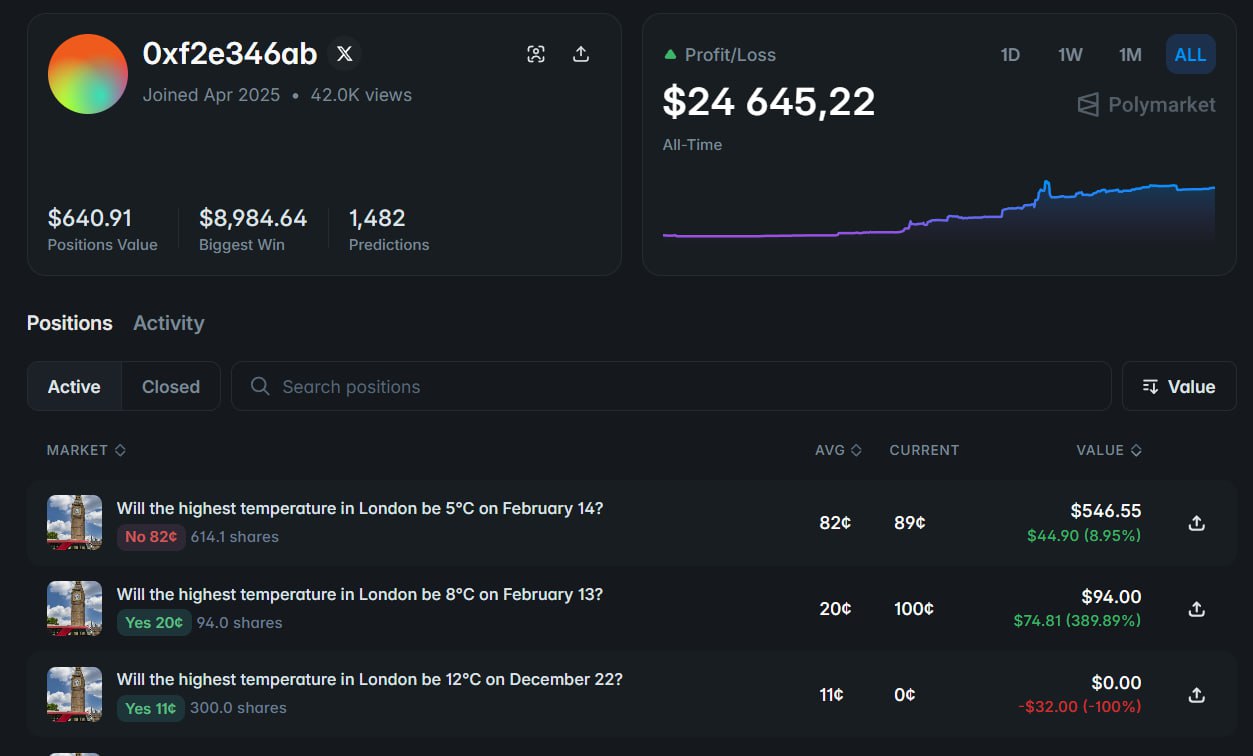Select the 1D profit/loss timeframe
Image resolution: width=1253 pixels, height=756 pixels.
point(1010,55)
